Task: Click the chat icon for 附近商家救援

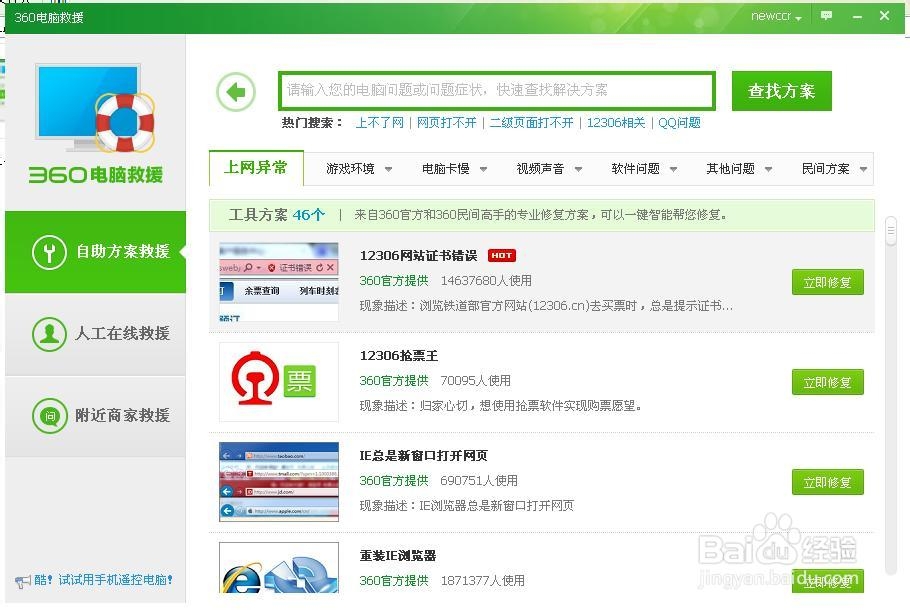Action: [49, 416]
